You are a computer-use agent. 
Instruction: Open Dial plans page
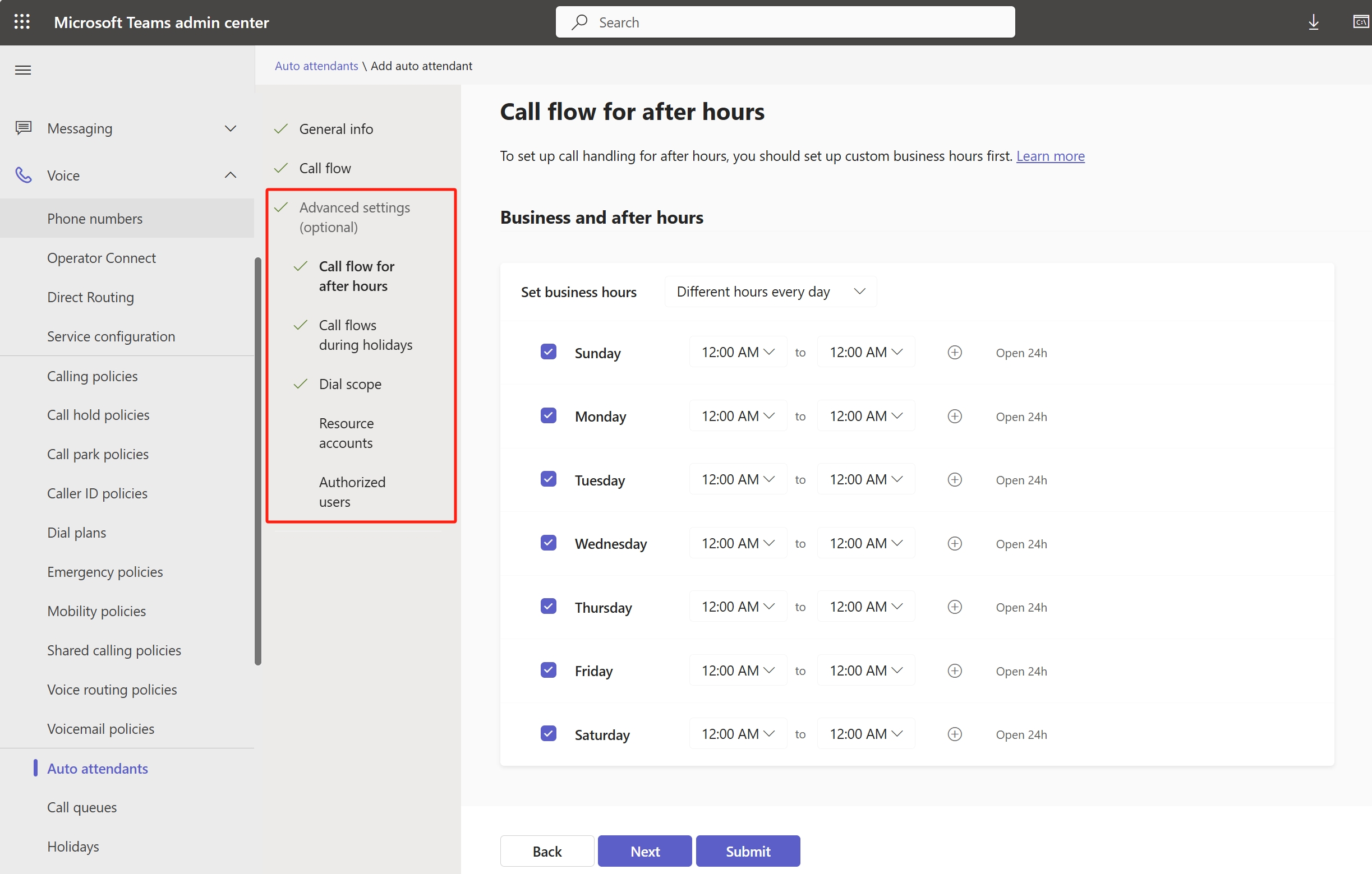click(76, 533)
